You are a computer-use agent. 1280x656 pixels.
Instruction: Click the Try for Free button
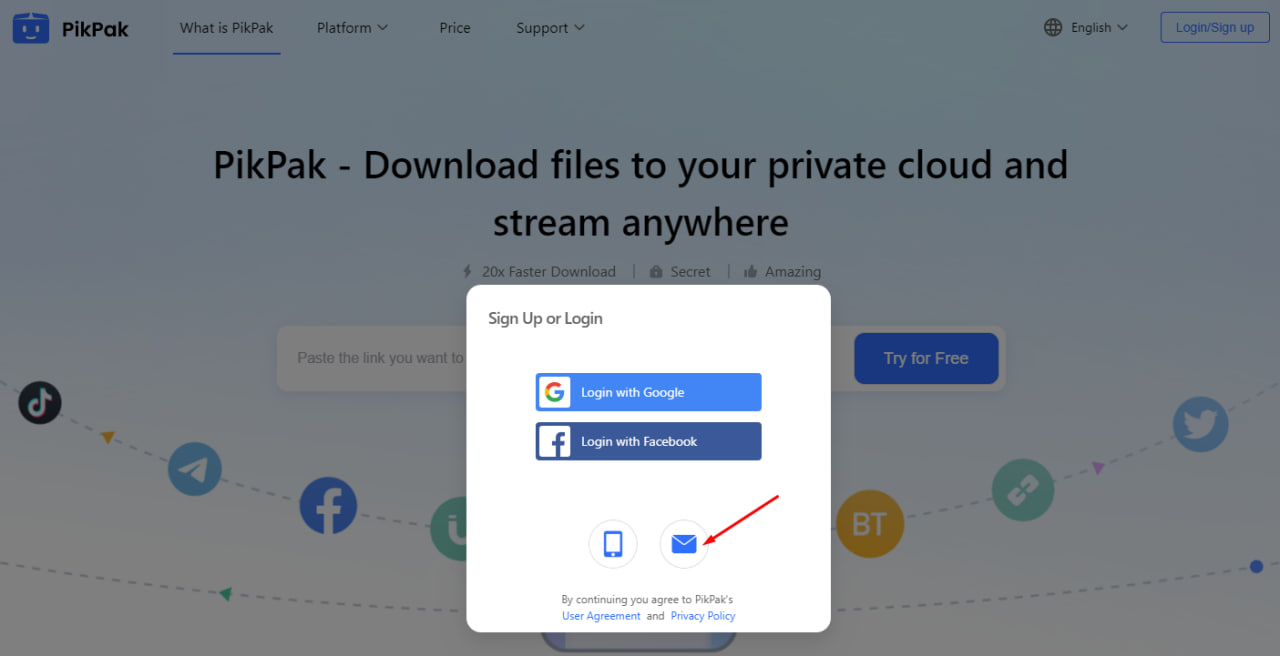(x=926, y=358)
